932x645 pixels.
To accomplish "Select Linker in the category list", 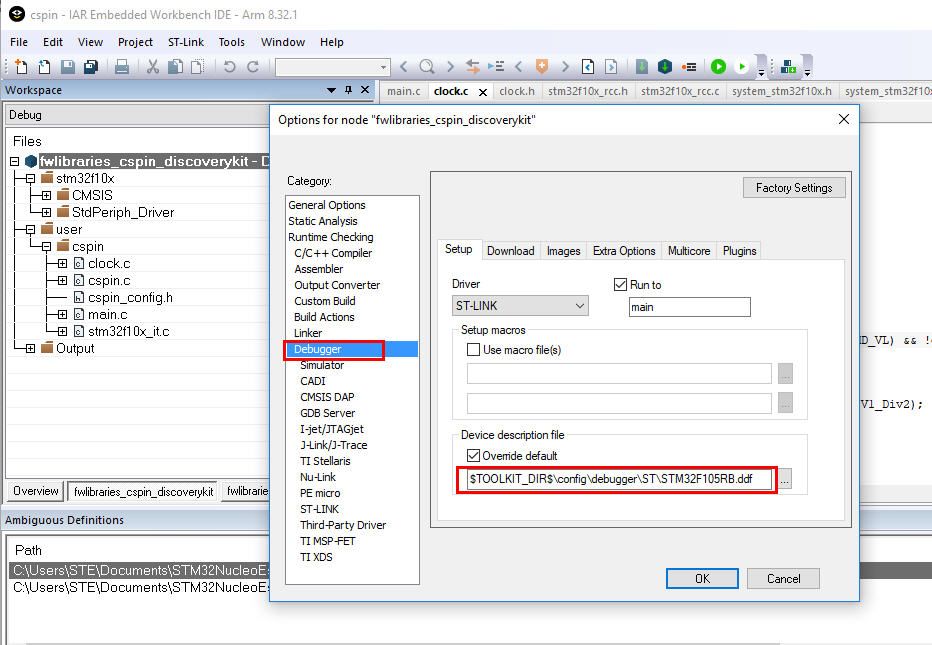I will coord(308,333).
